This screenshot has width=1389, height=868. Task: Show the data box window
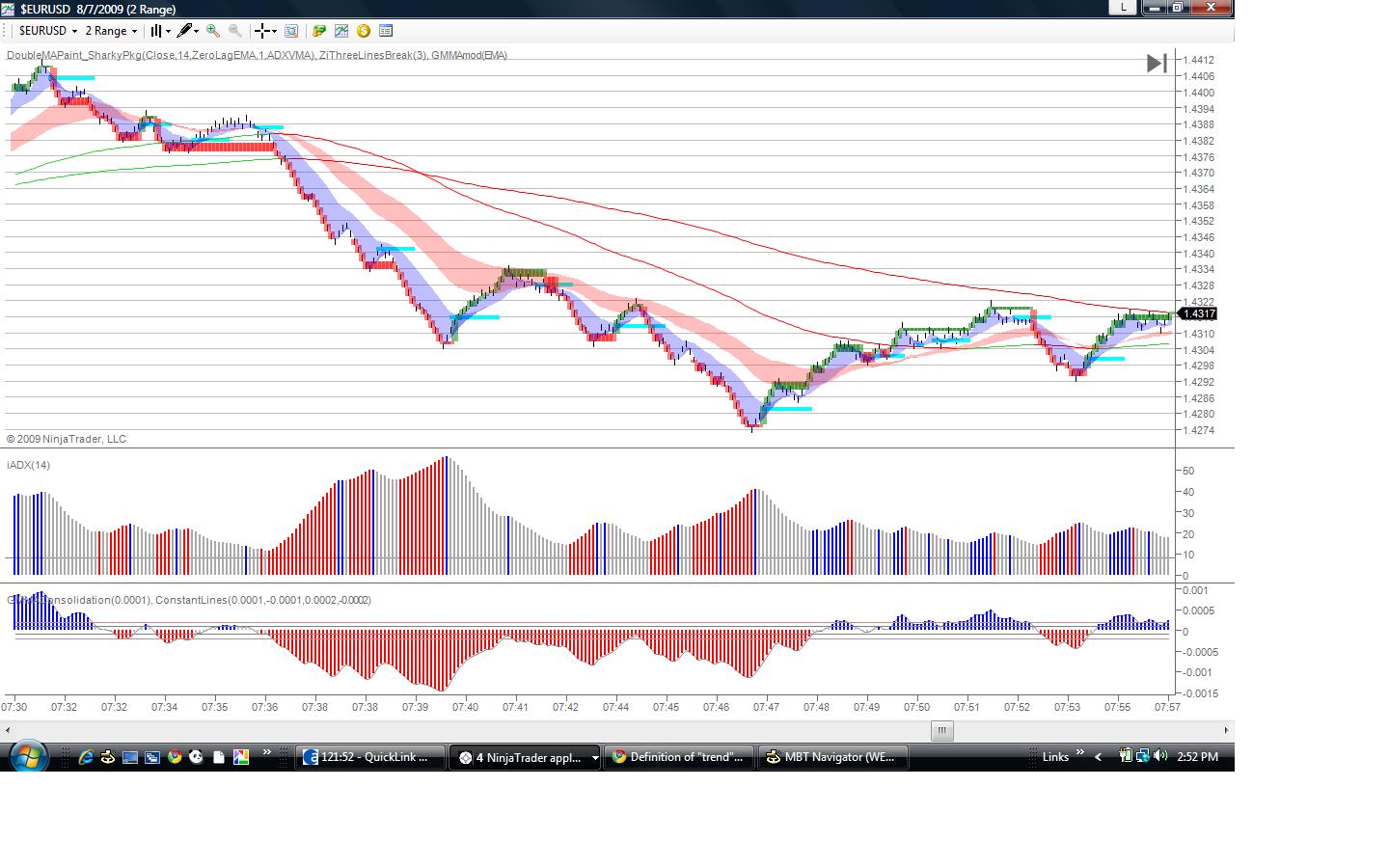pos(386,31)
